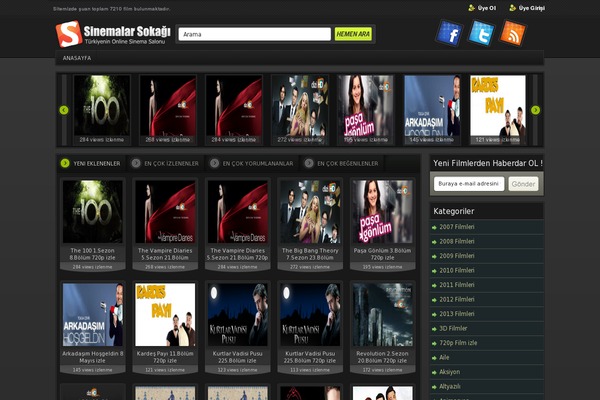600x400 pixels.
Task: Click the Hemen Ara search button
Action: point(353,34)
